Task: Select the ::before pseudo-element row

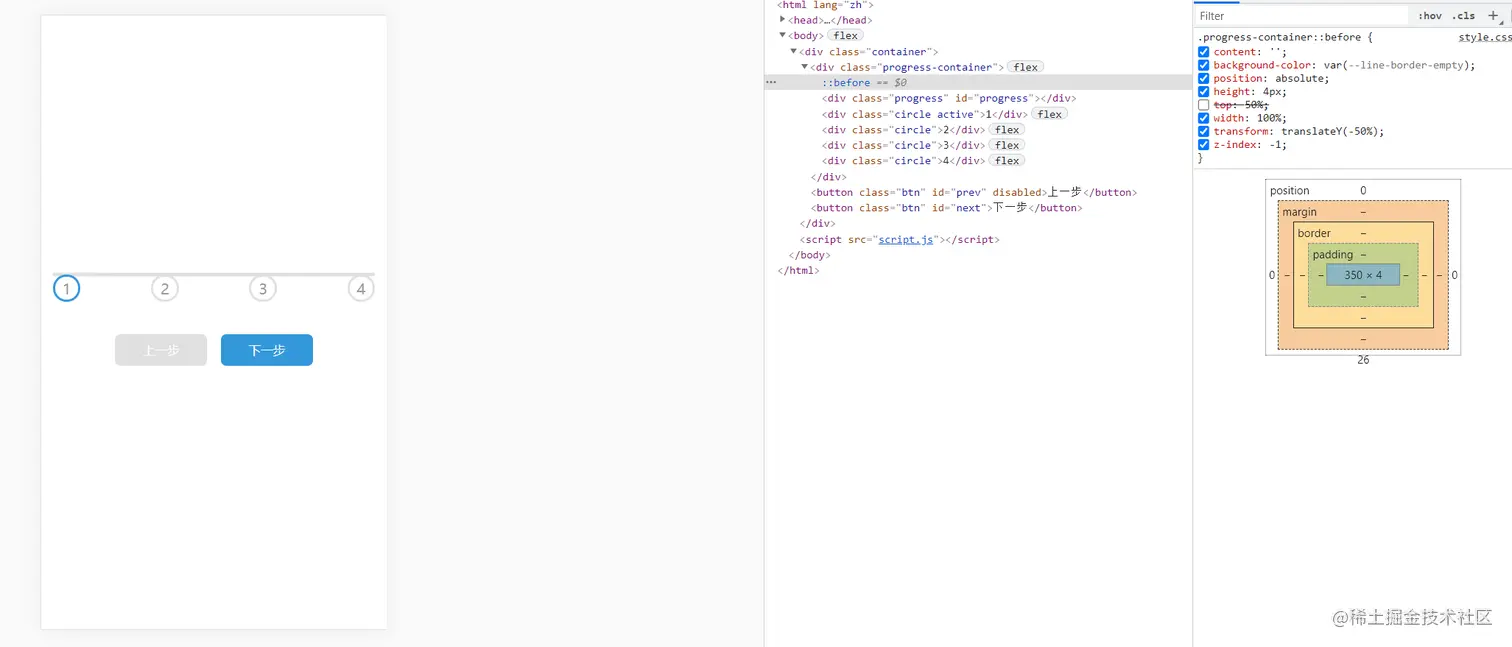Action: point(978,83)
